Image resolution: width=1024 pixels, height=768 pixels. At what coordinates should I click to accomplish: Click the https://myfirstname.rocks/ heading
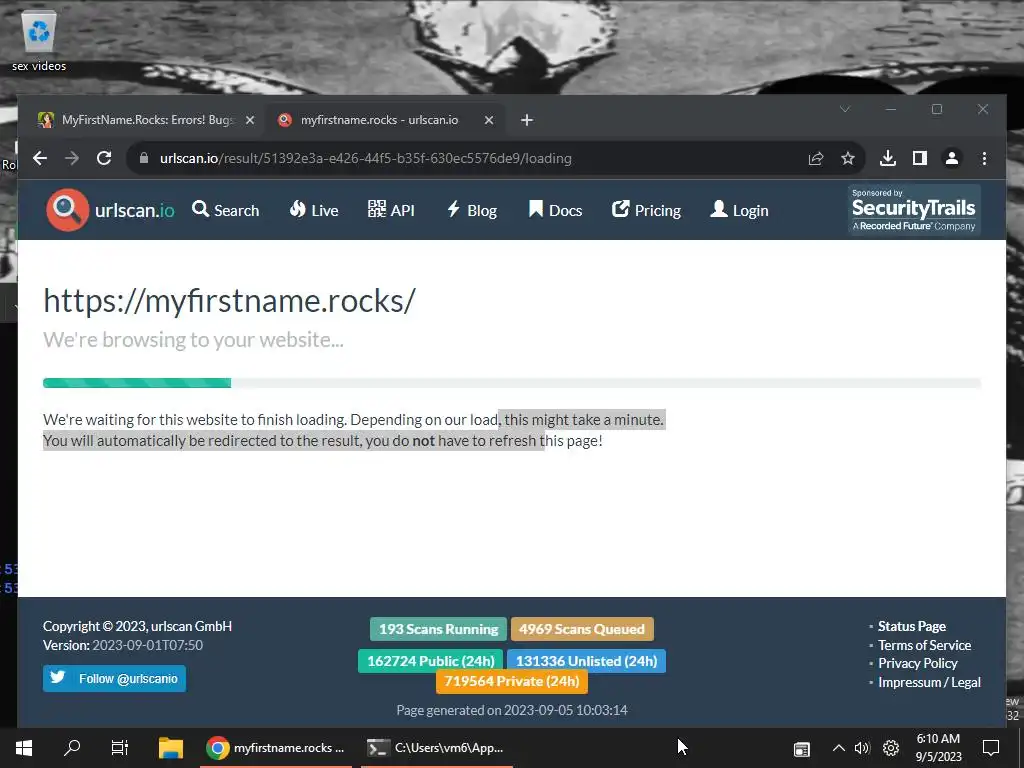(229, 300)
